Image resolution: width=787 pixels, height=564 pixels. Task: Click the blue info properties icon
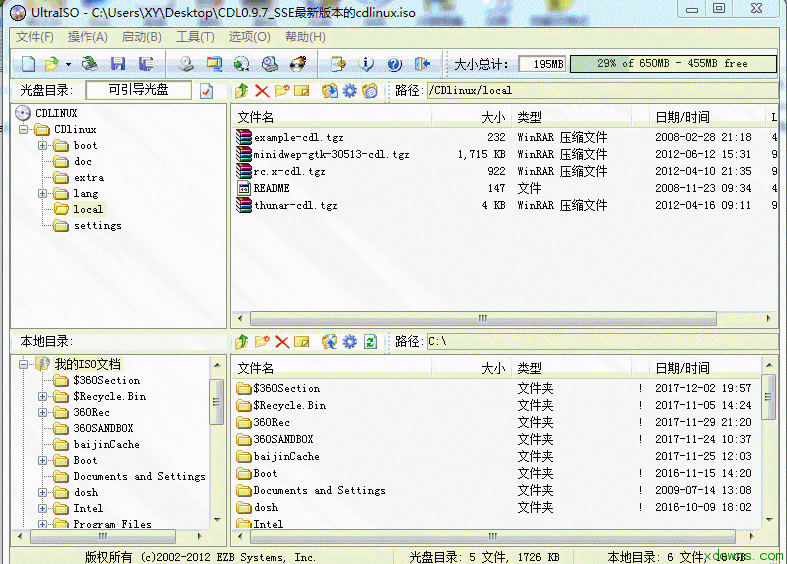tap(366, 64)
